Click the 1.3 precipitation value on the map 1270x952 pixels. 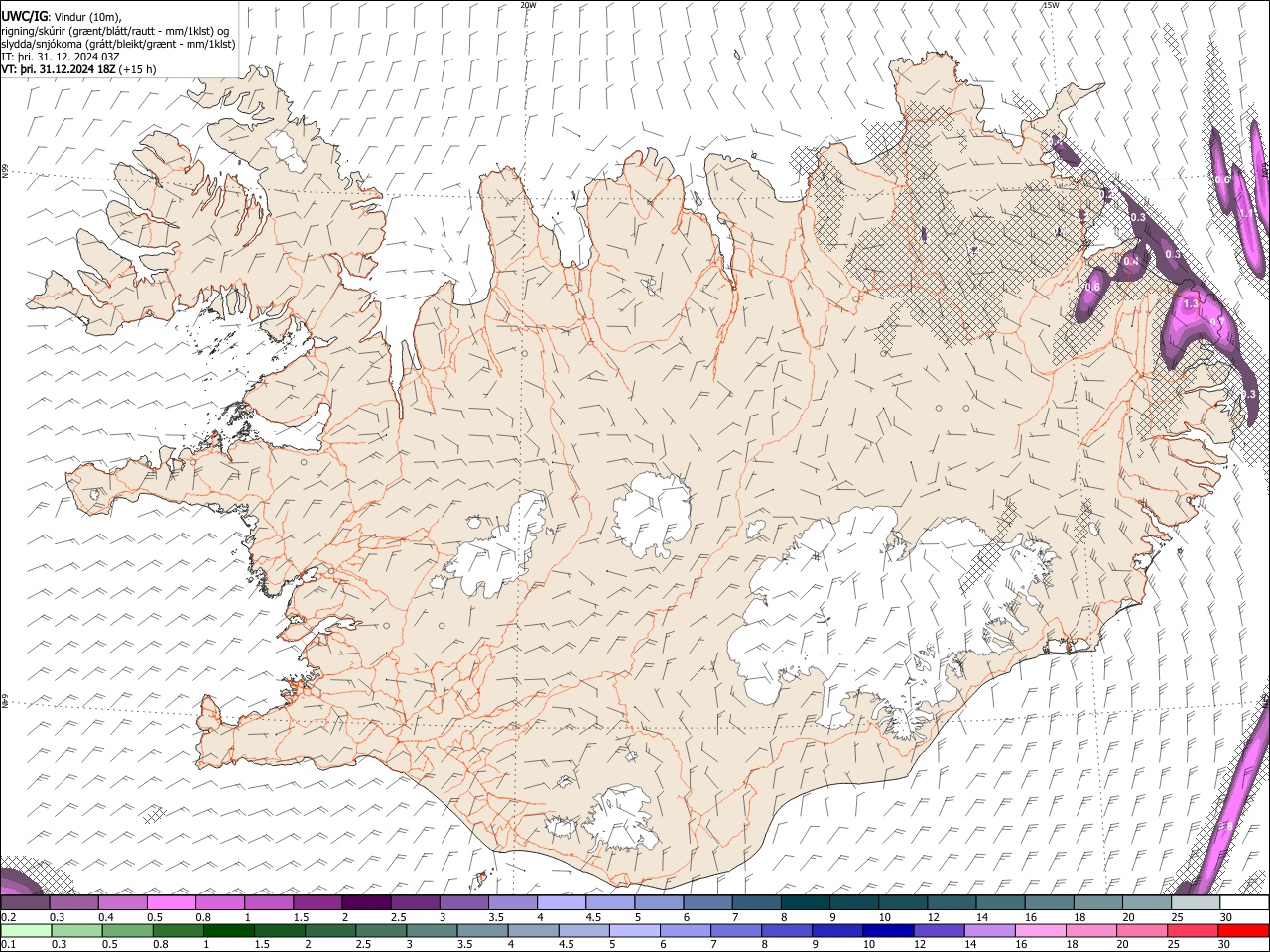tap(1191, 303)
